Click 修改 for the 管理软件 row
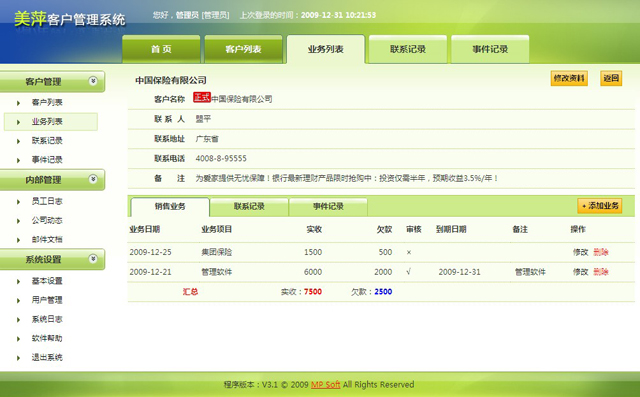 580,272
